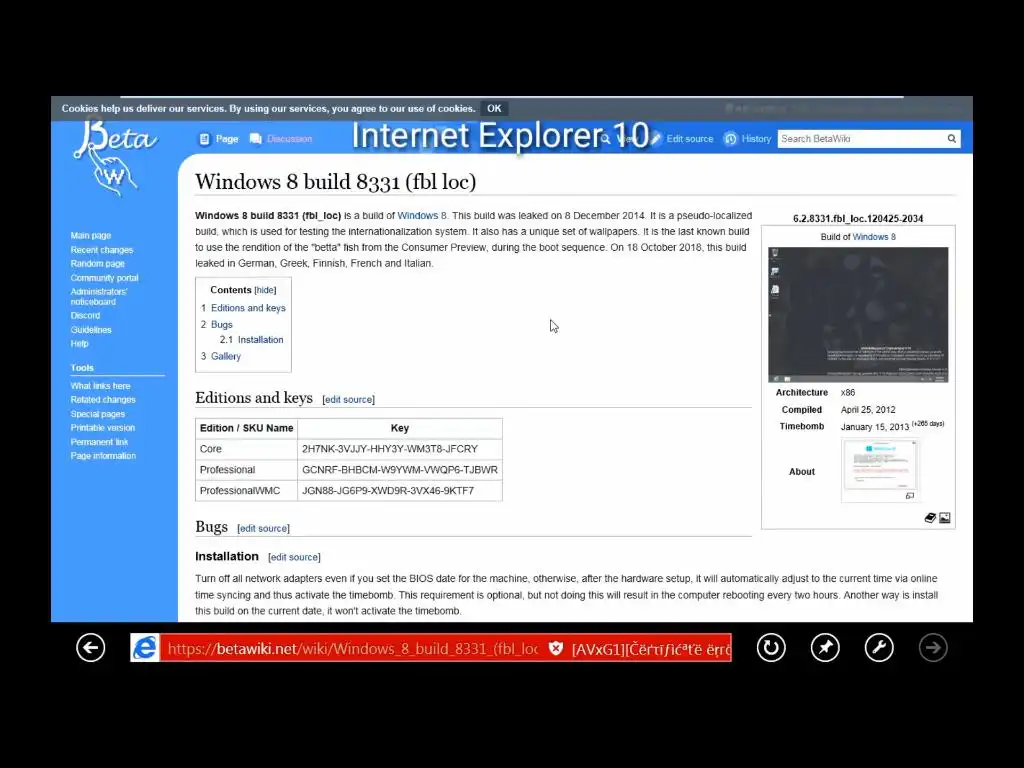The image size is (1024, 768).
Task: Open the Page tab
Action: [x=227, y=139]
